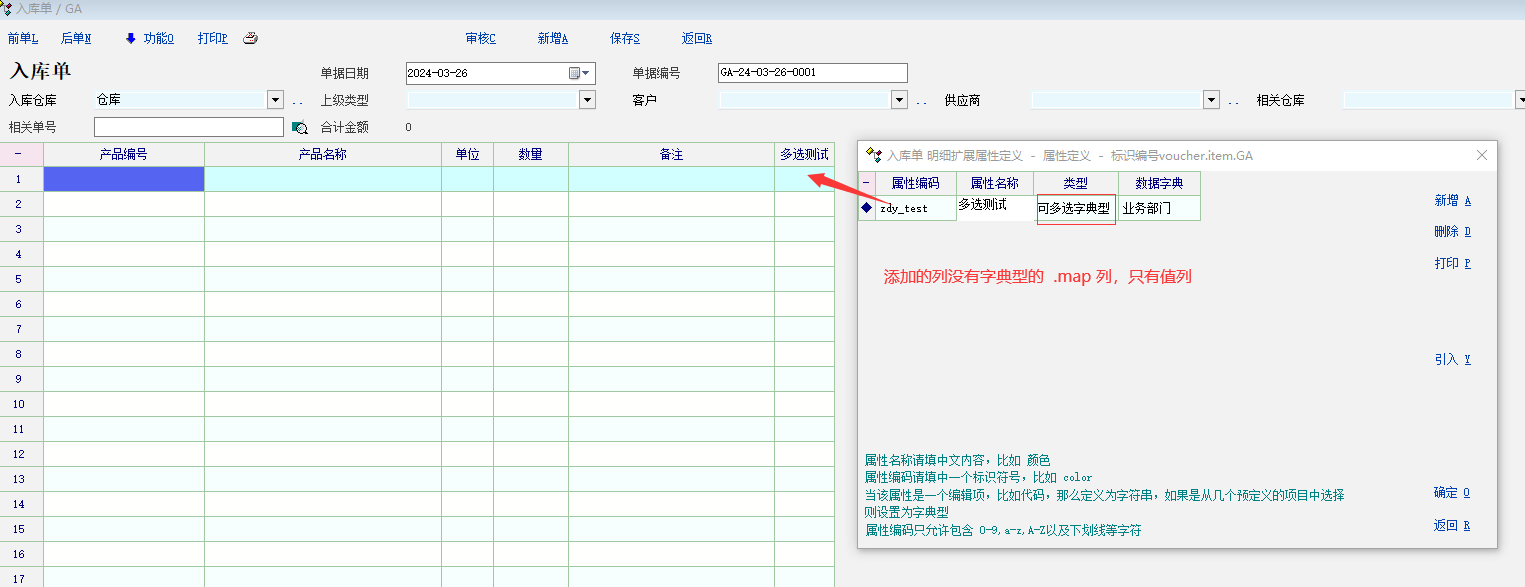This screenshot has height=587, width=1525.
Task: Go to previous document with 前单
Action: [22, 38]
